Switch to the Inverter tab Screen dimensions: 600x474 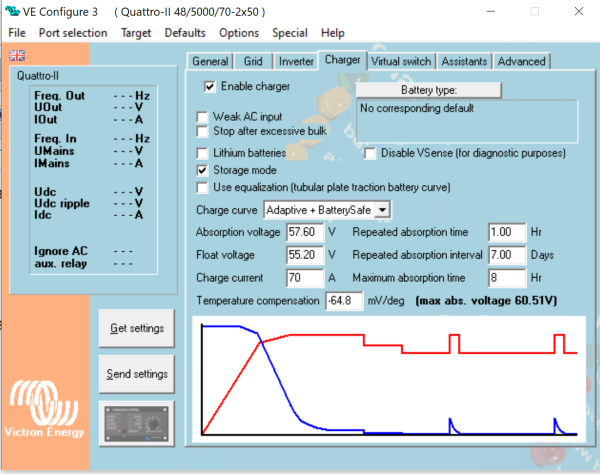296,61
